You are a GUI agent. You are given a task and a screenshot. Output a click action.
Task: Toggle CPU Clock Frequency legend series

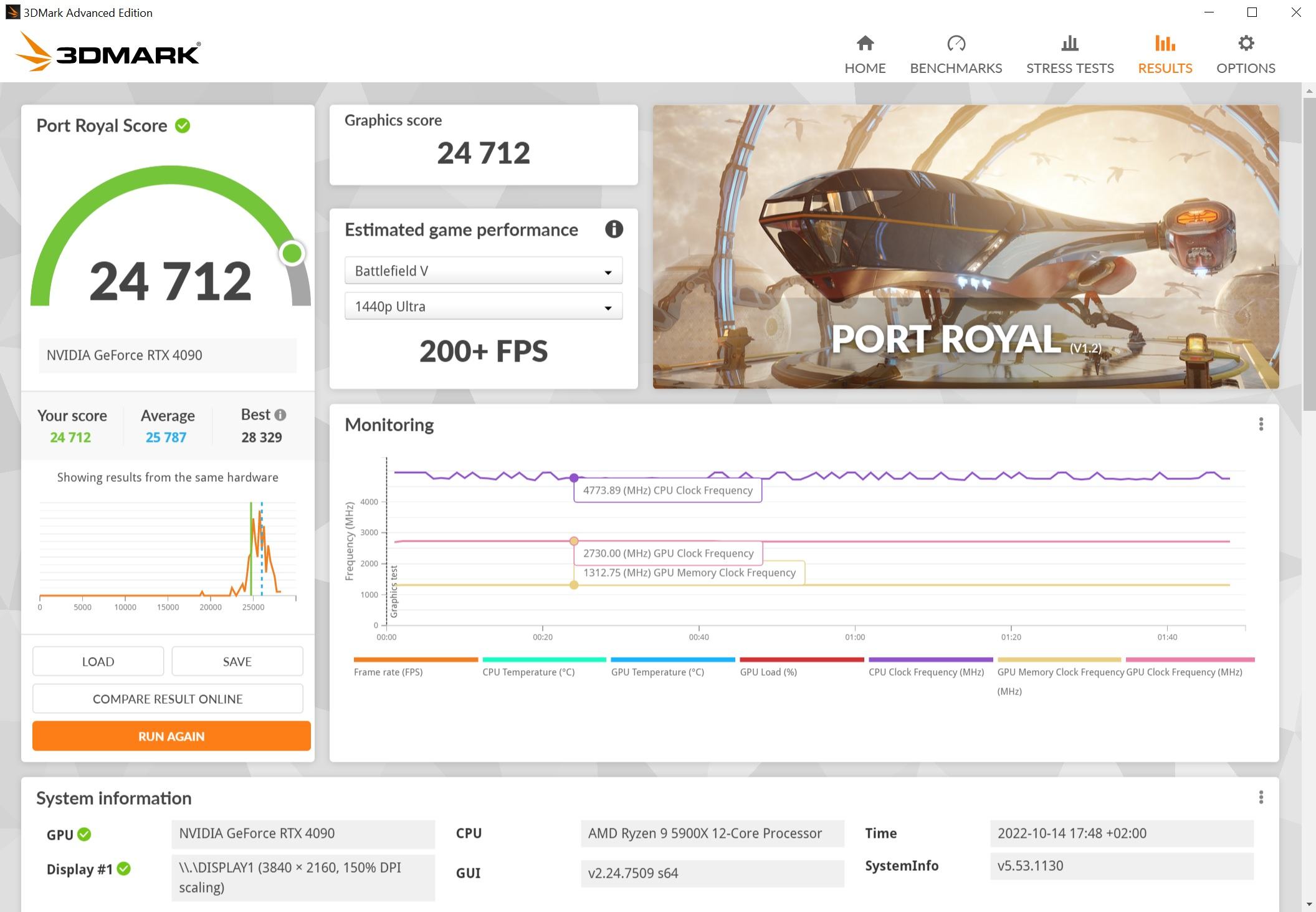[x=930, y=667]
